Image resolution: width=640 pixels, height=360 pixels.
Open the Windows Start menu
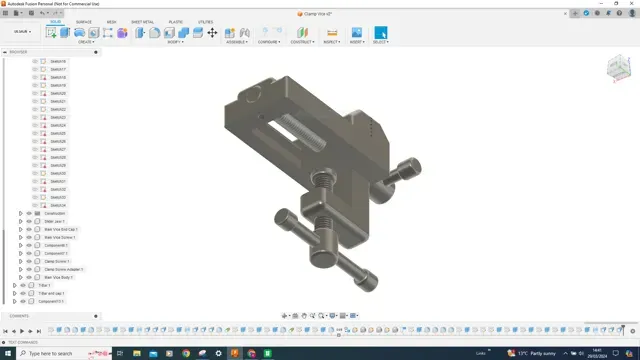(x=8, y=353)
